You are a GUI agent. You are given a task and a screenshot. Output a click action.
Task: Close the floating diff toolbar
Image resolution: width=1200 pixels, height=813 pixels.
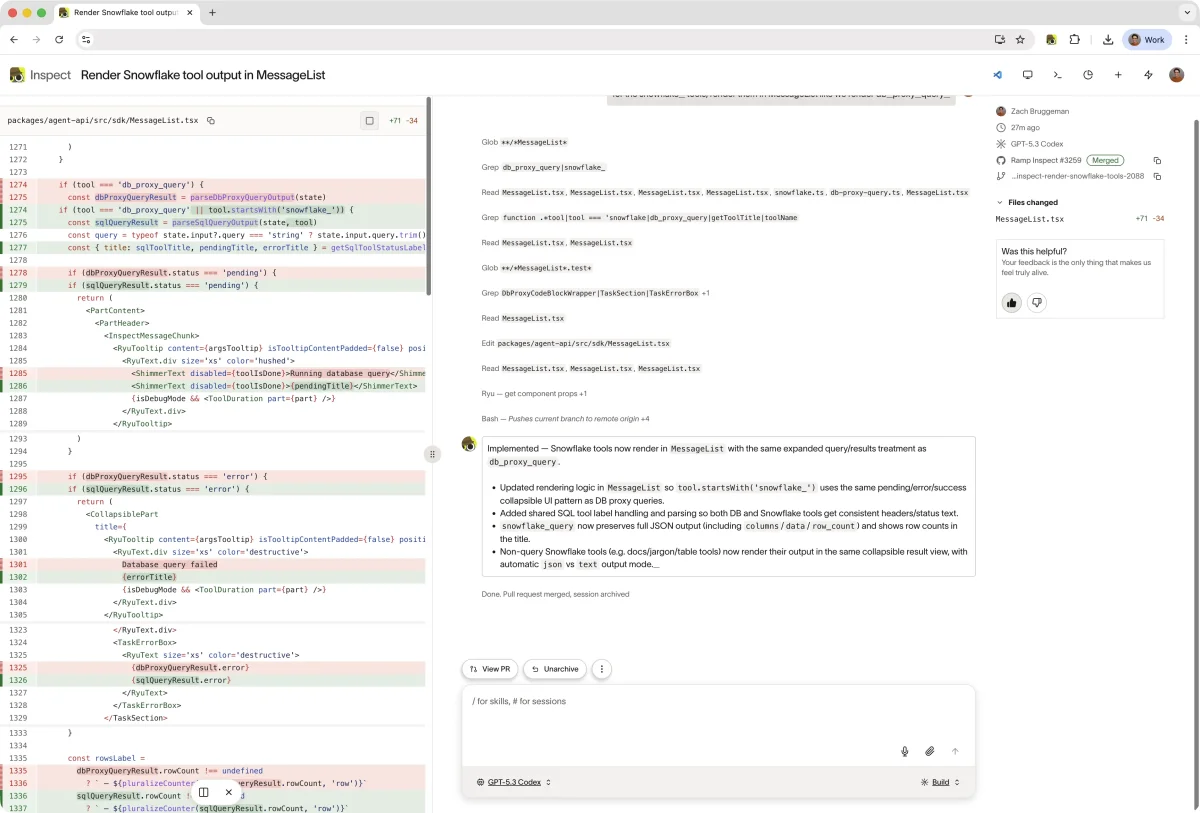[x=228, y=792]
